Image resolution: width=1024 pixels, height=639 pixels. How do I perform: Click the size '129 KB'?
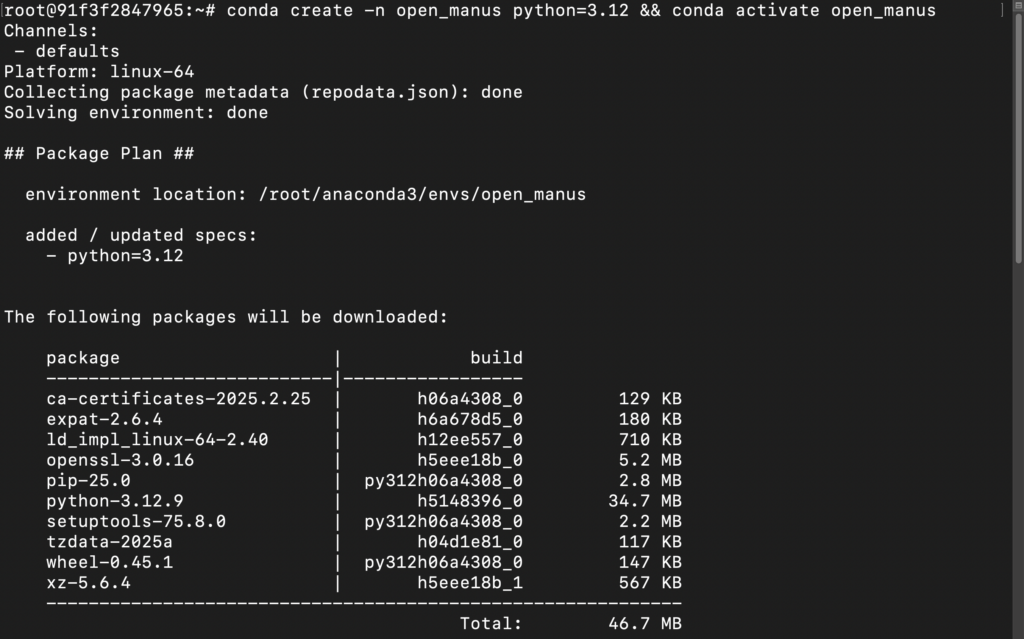pos(650,399)
